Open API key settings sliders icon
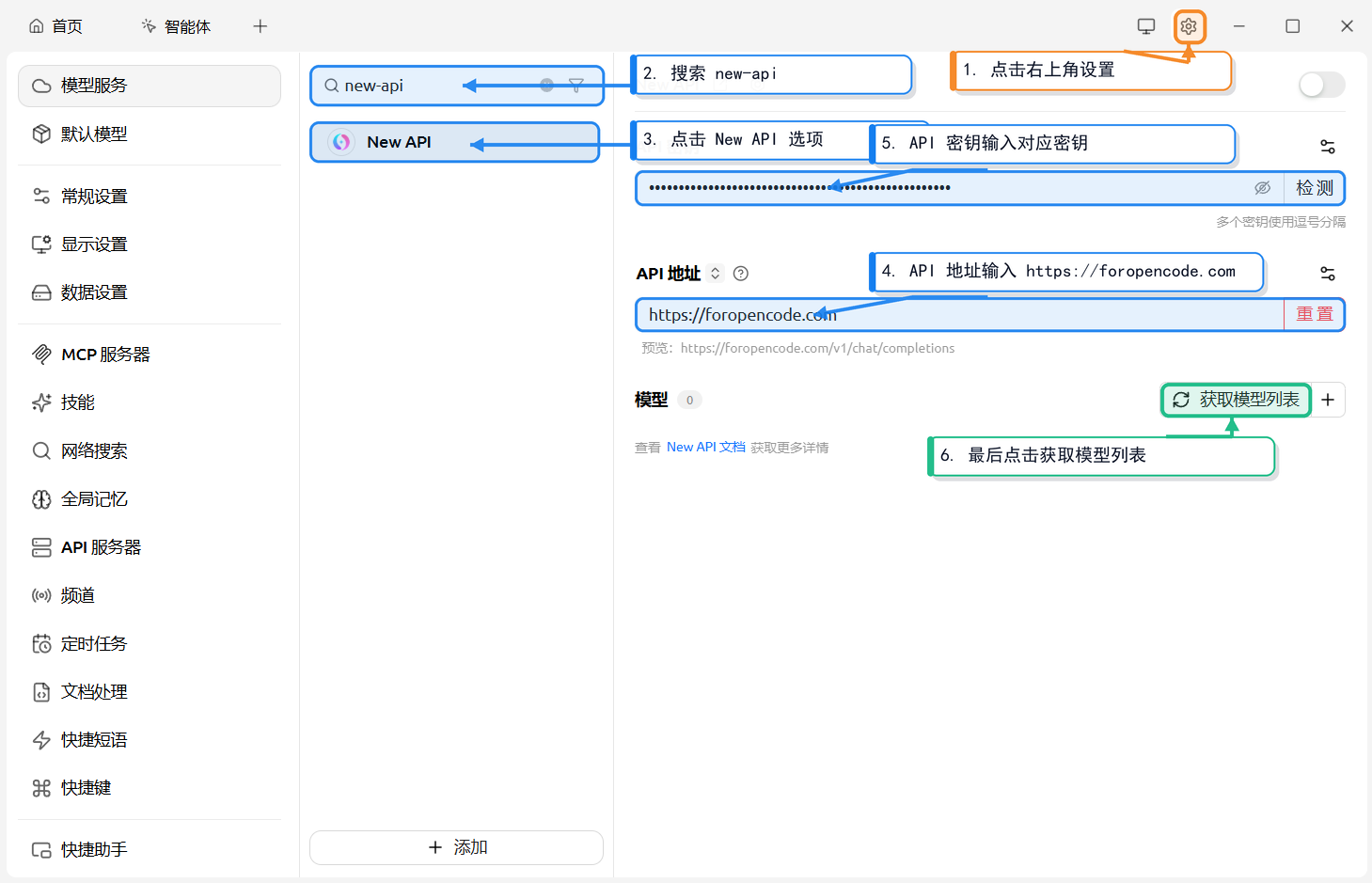 [1328, 147]
